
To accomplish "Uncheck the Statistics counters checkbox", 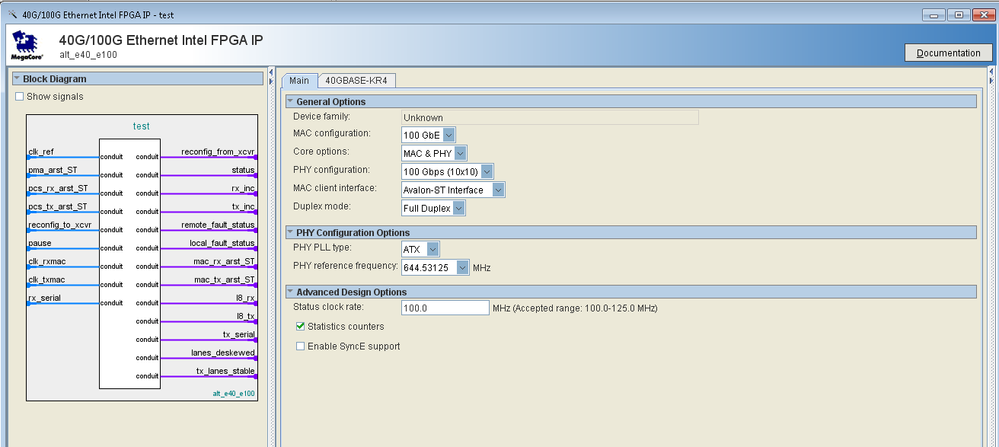I will coord(300,326).
